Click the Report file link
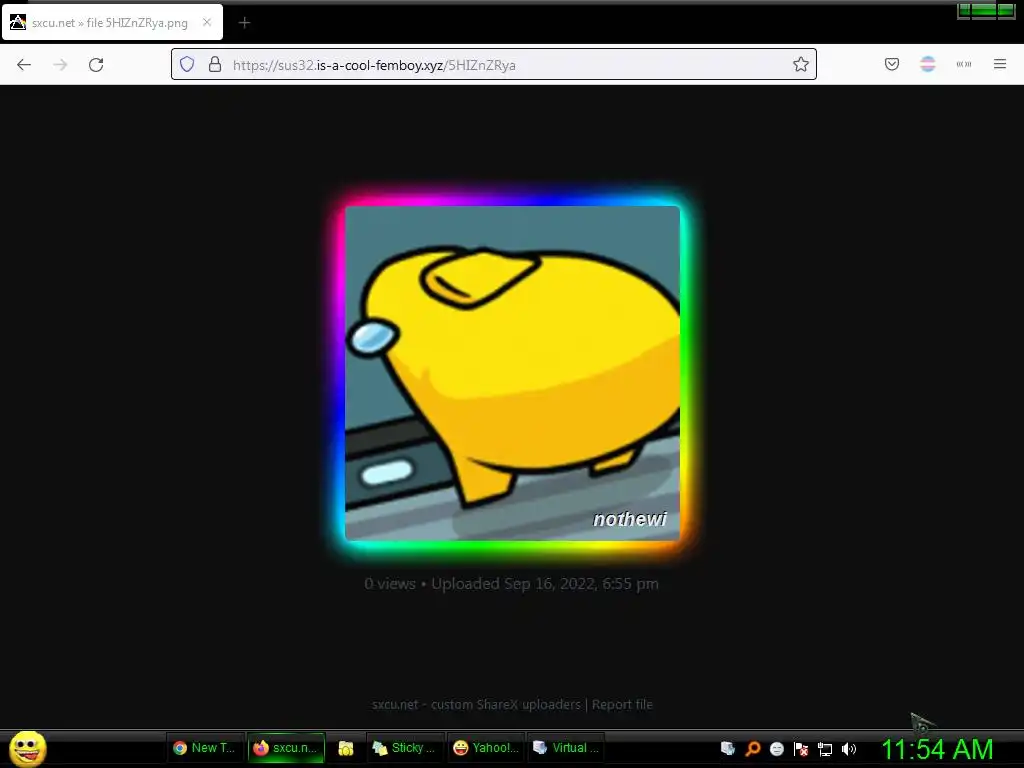1024x768 pixels. [x=622, y=705]
